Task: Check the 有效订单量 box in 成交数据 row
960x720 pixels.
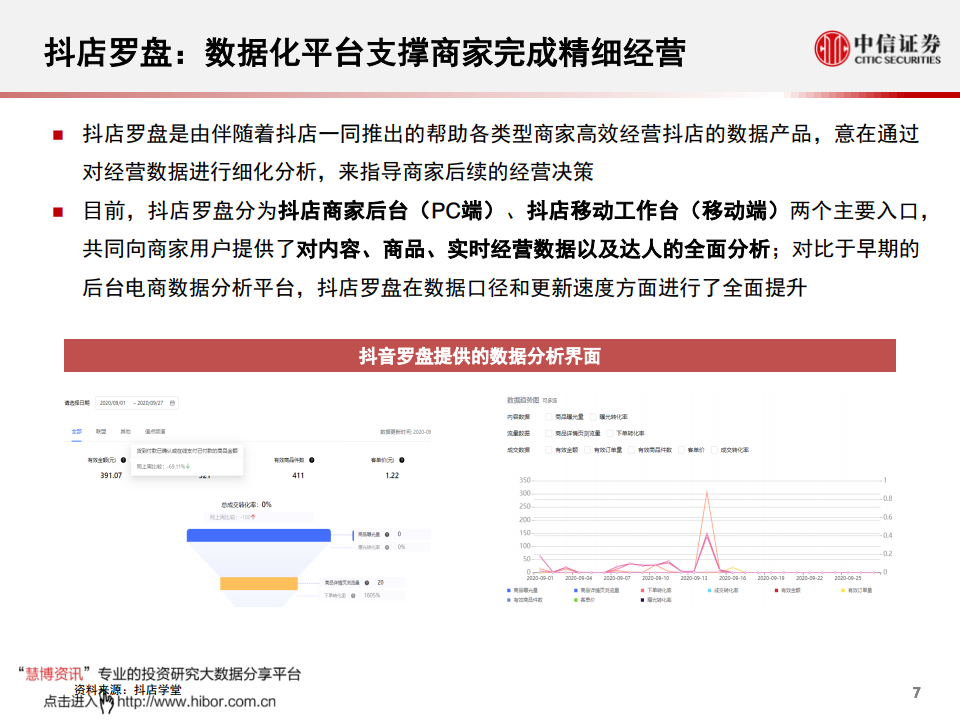Action: [x=587, y=450]
